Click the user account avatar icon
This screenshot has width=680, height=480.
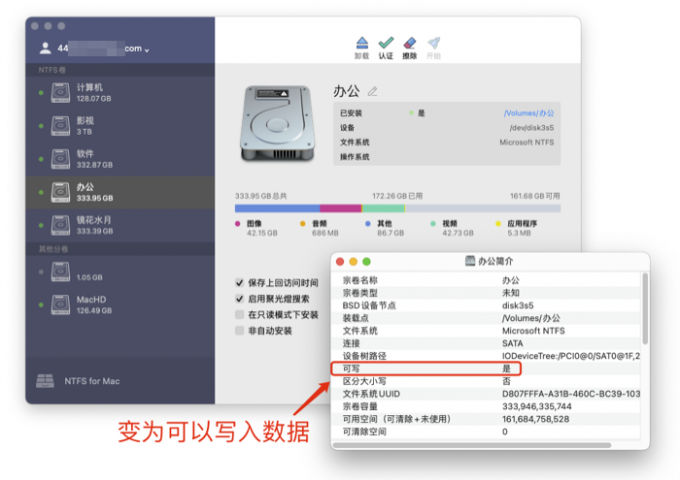point(45,48)
